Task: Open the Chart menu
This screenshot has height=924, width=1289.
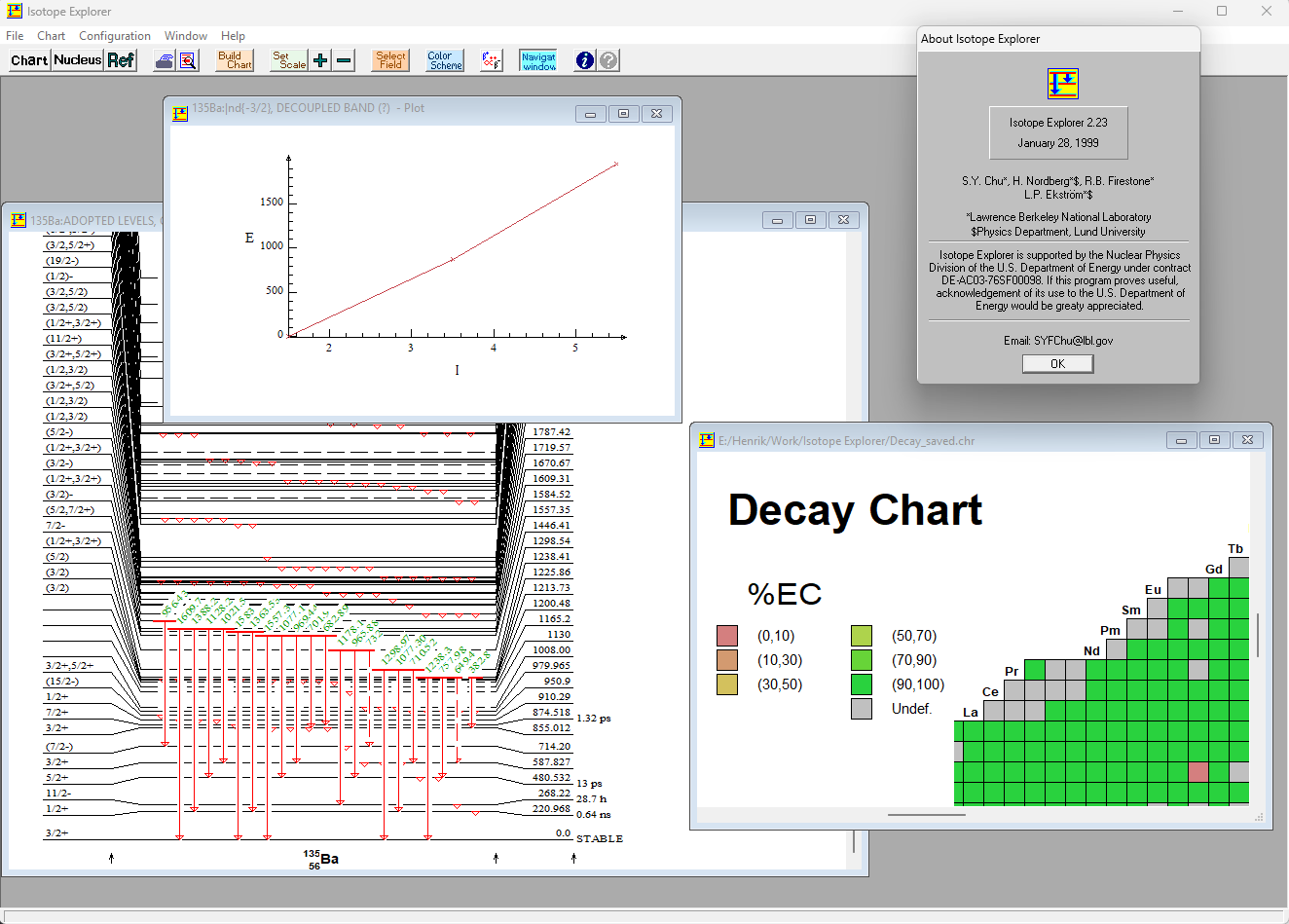Action: [51, 35]
